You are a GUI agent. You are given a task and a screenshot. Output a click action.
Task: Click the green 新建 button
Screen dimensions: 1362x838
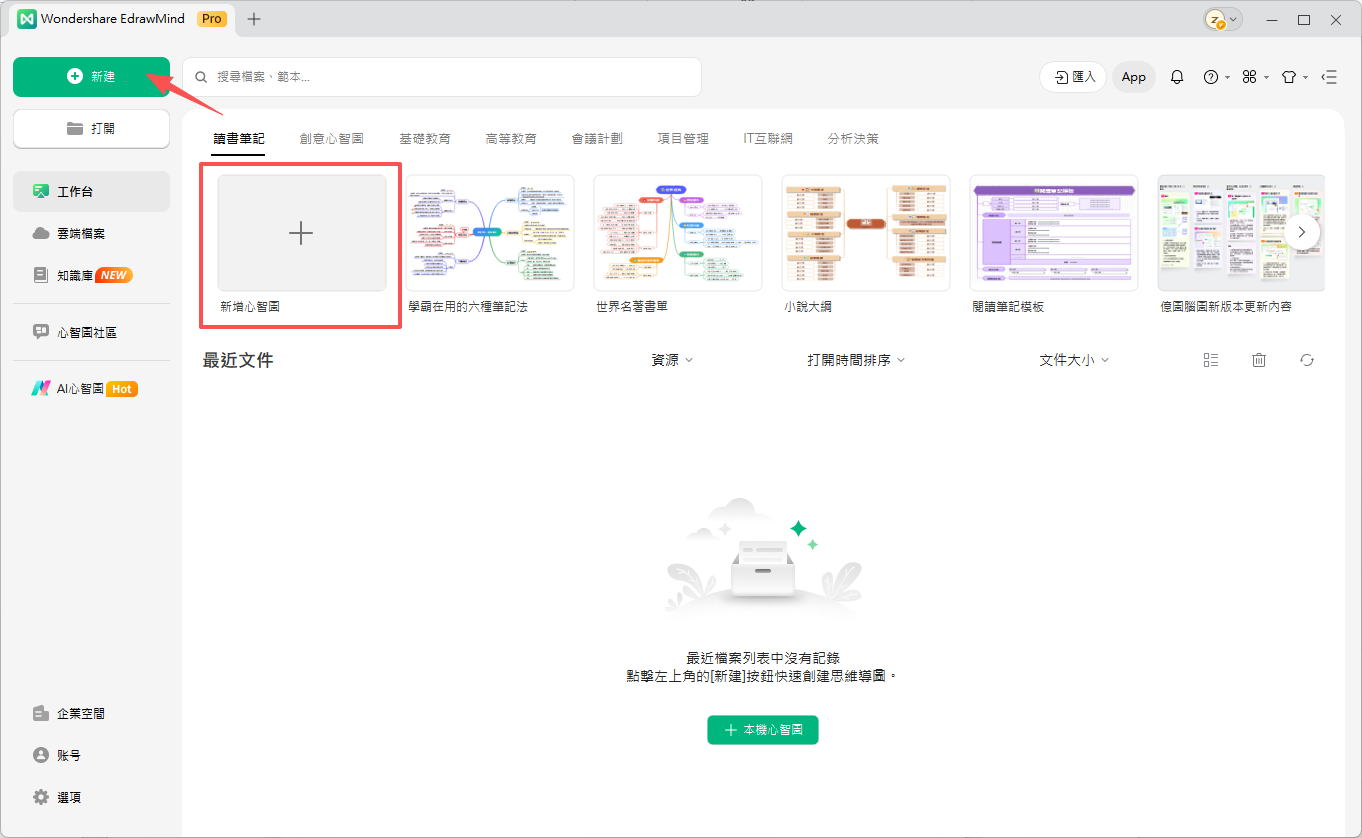click(91, 77)
